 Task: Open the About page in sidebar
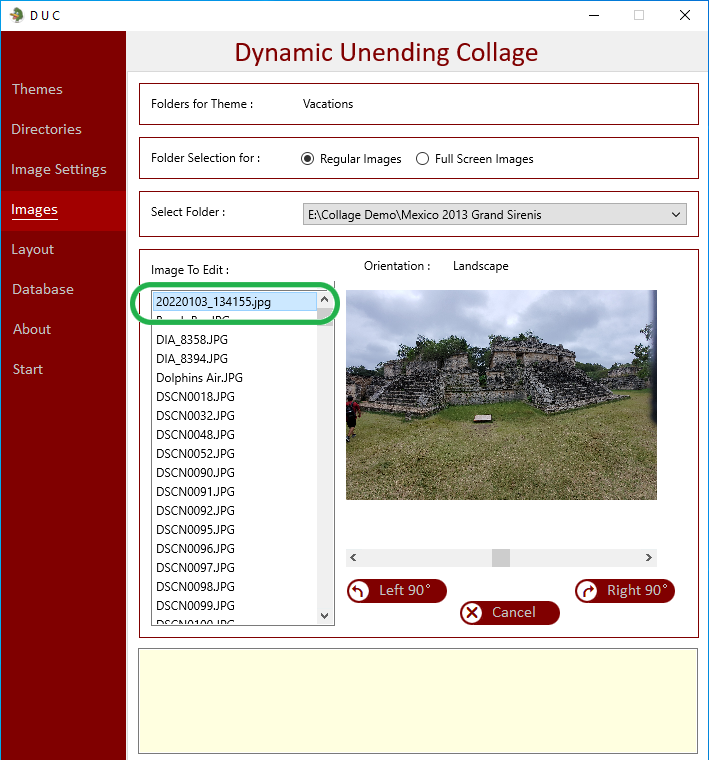pos(32,329)
